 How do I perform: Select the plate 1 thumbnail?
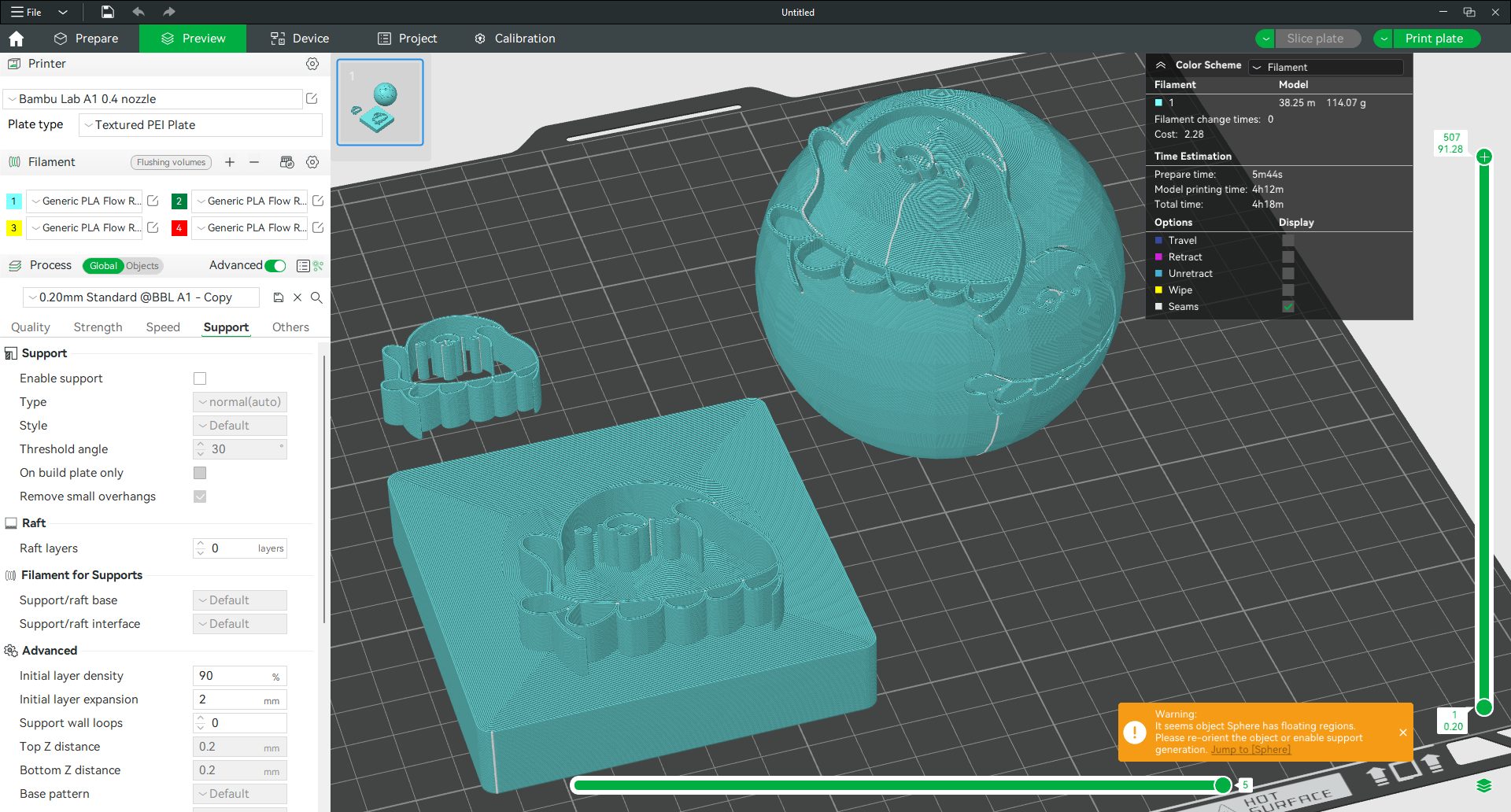380,102
